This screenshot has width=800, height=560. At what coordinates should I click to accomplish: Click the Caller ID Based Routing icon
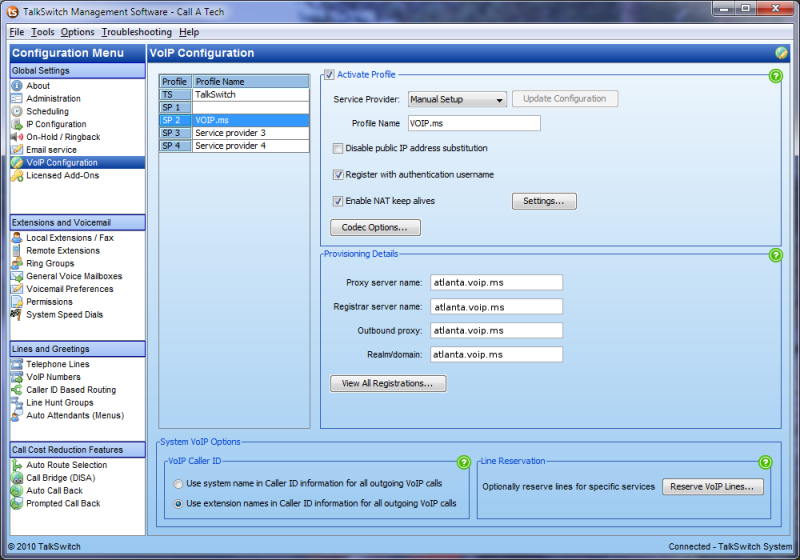coord(17,390)
